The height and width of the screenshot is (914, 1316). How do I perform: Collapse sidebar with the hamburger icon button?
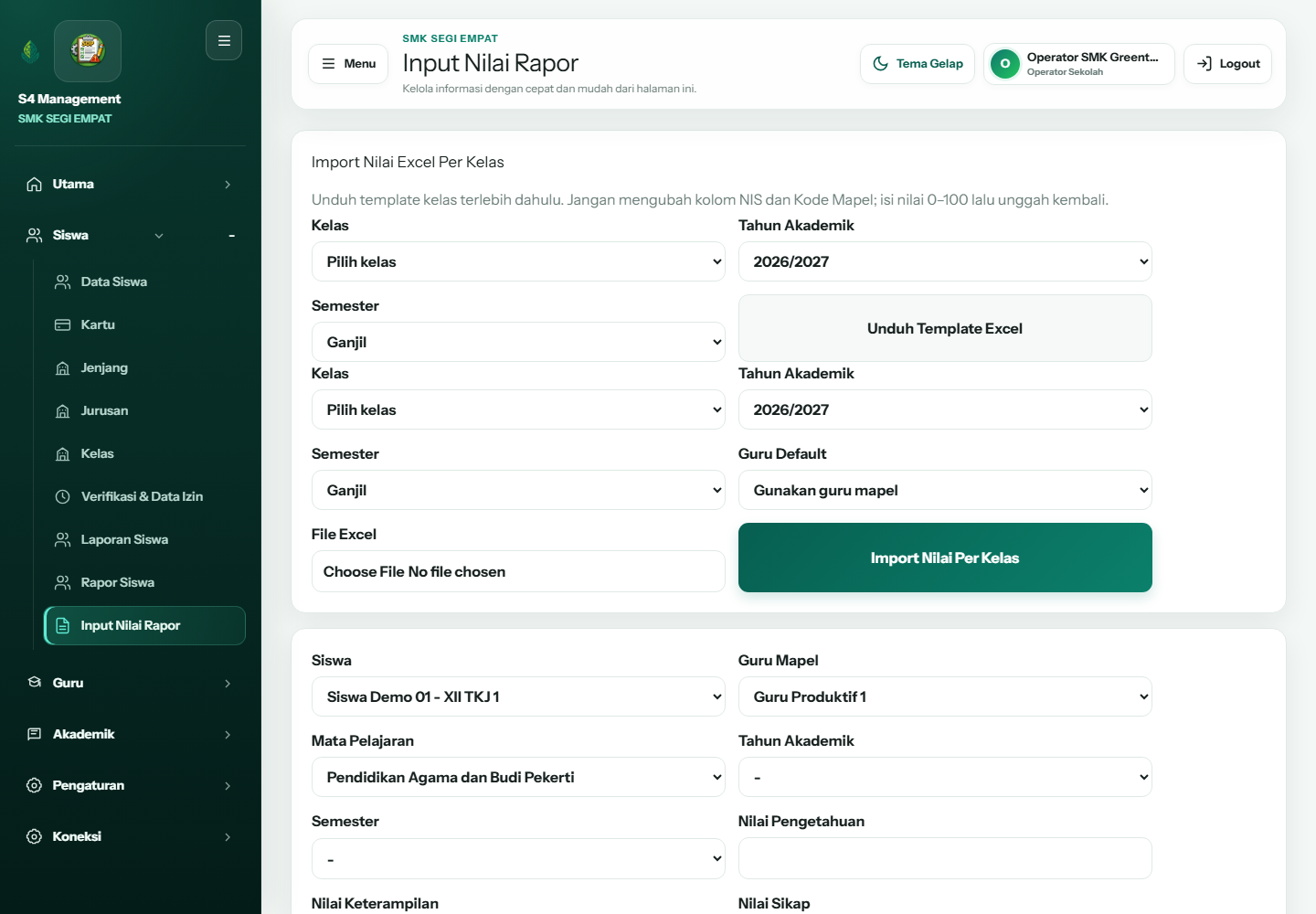tap(224, 40)
